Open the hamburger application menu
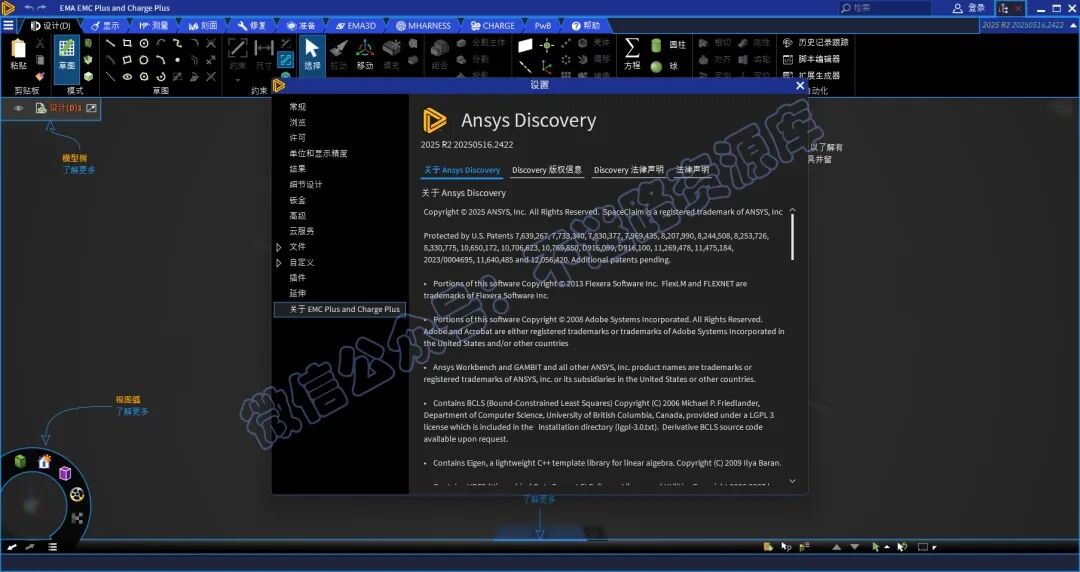1080x572 pixels. pyautogui.click(x=8, y=25)
